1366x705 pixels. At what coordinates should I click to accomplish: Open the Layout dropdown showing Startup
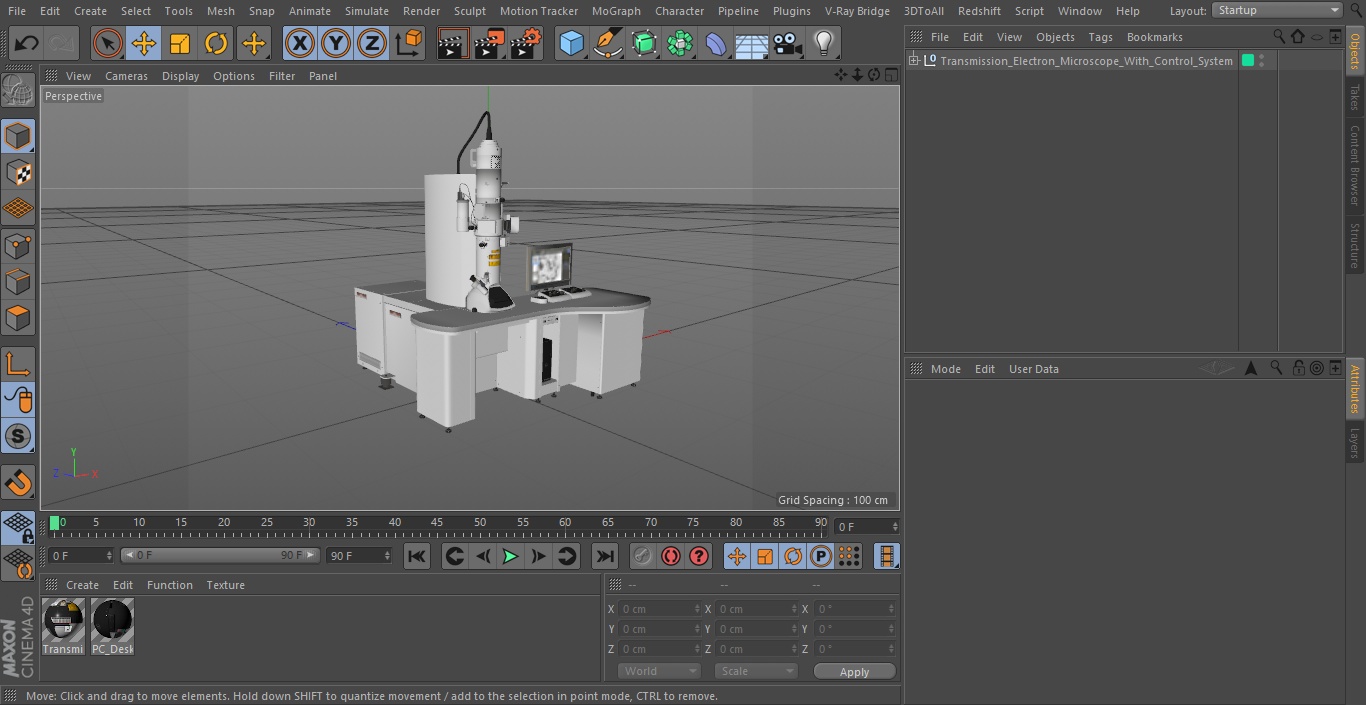point(1277,10)
